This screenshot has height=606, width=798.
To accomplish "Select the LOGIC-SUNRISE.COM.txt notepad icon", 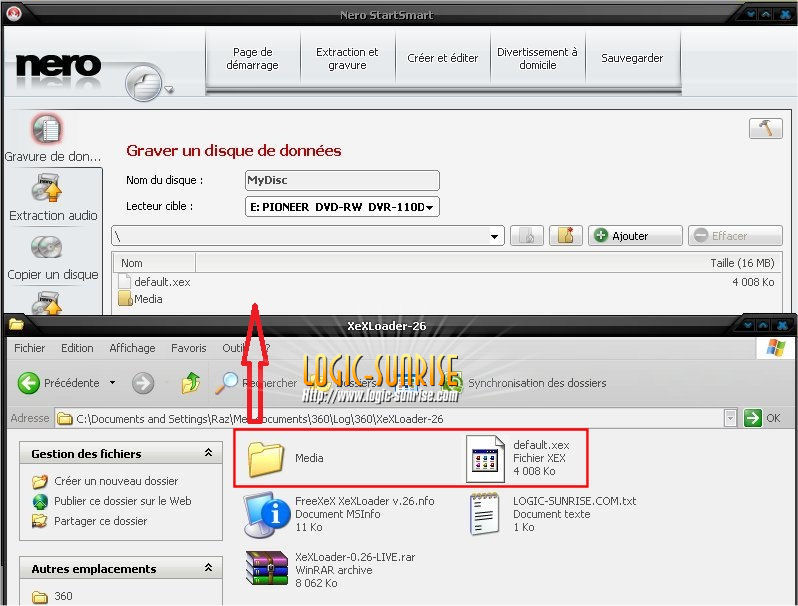I will [x=484, y=514].
